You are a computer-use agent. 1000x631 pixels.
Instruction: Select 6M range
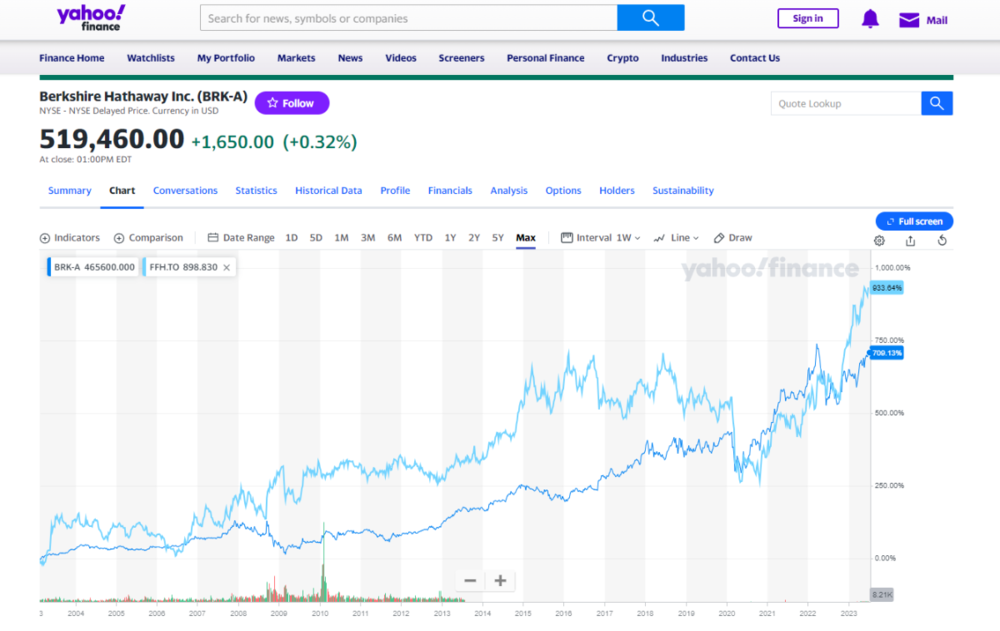(x=395, y=237)
